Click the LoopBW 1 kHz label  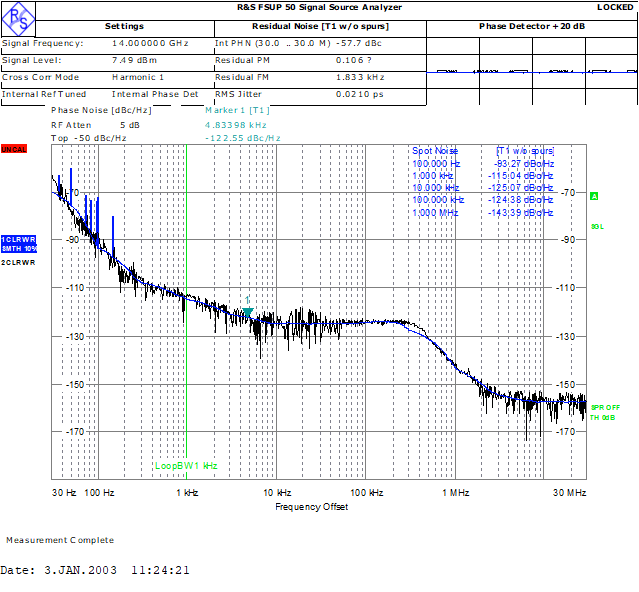(186, 466)
